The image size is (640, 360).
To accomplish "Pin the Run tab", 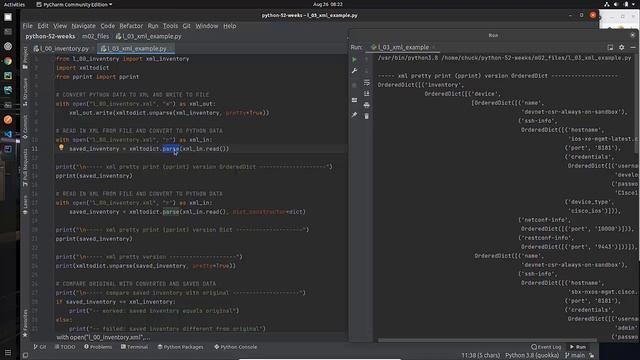I will (x=354, y=115).
